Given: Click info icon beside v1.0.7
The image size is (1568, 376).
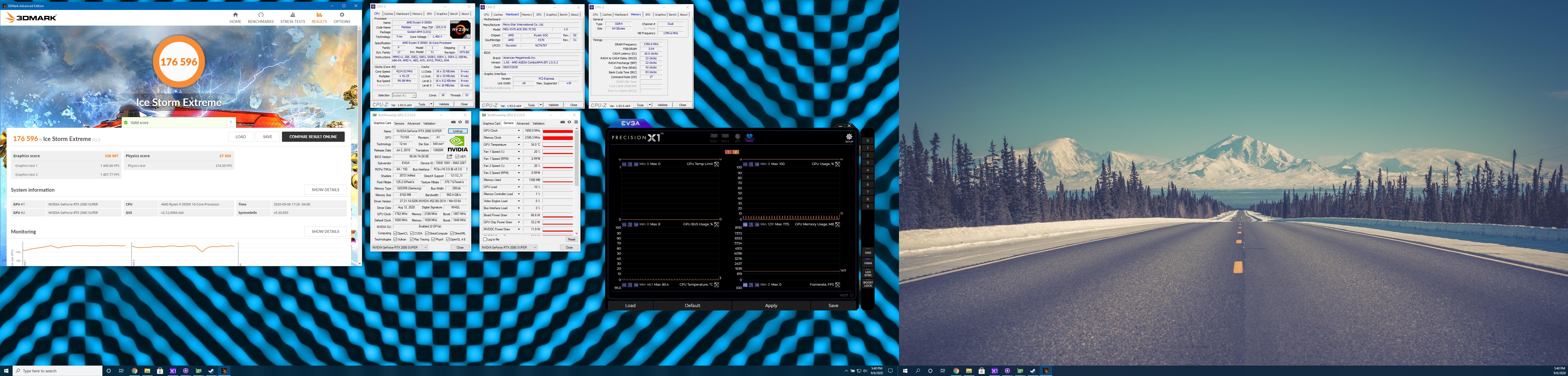Looking at the screenshot, I should [x=852, y=295].
